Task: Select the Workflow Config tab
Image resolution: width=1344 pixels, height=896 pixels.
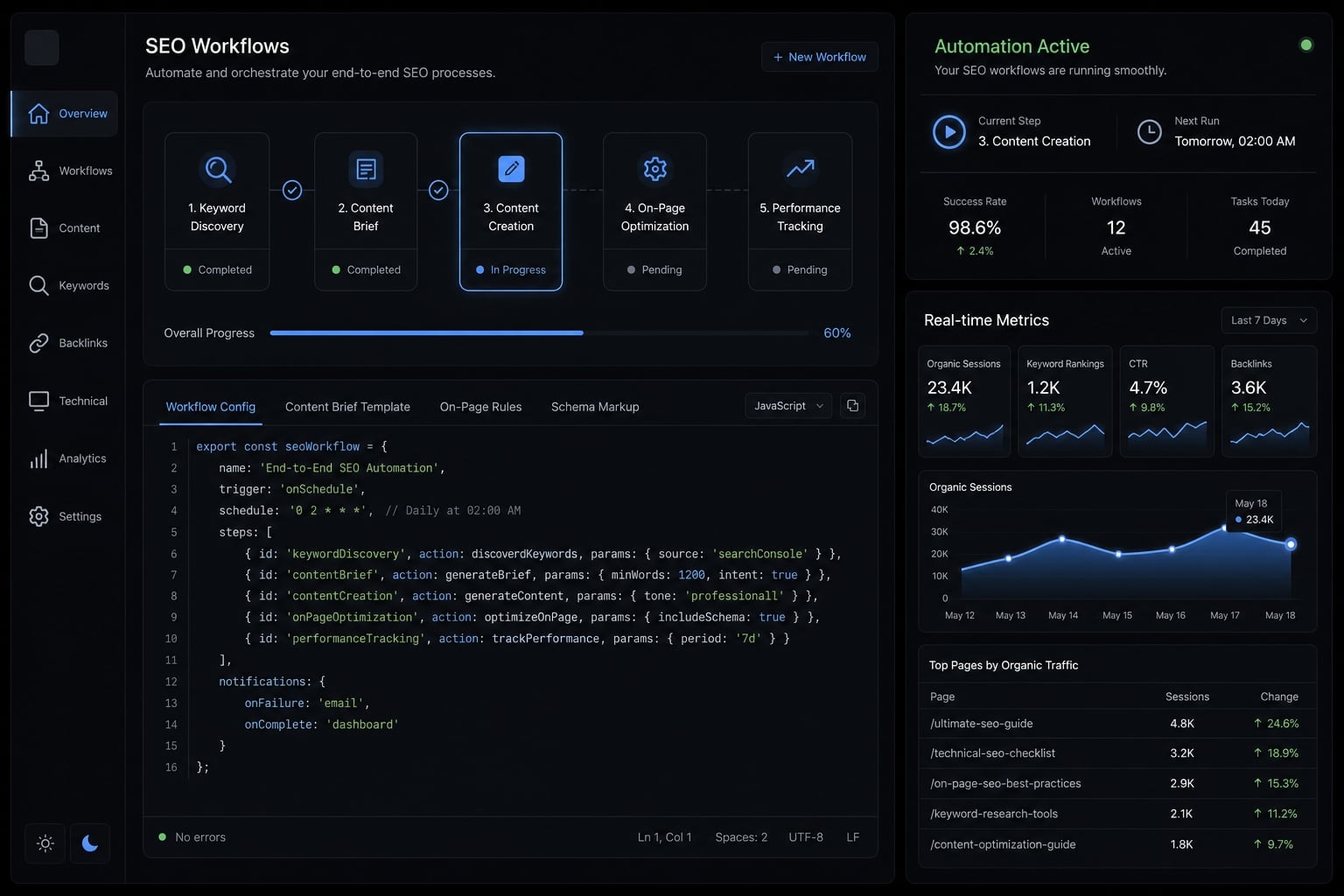Action: click(x=211, y=407)
